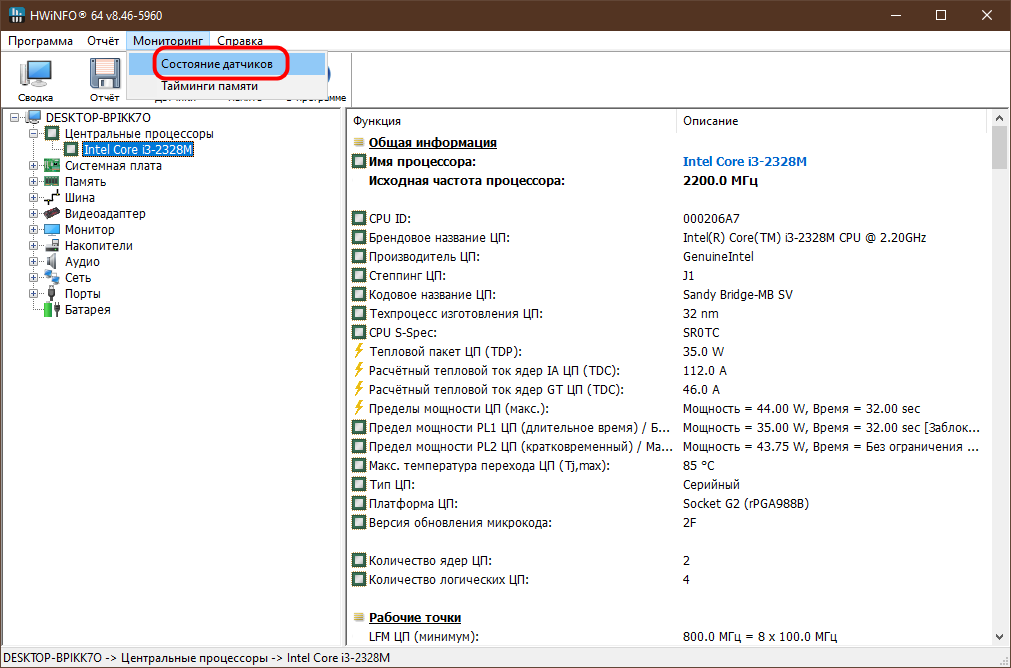Click the scrollbar down arrow in details pane
The height and width of the screenshot is (668, 1011).
click(999, 637)
